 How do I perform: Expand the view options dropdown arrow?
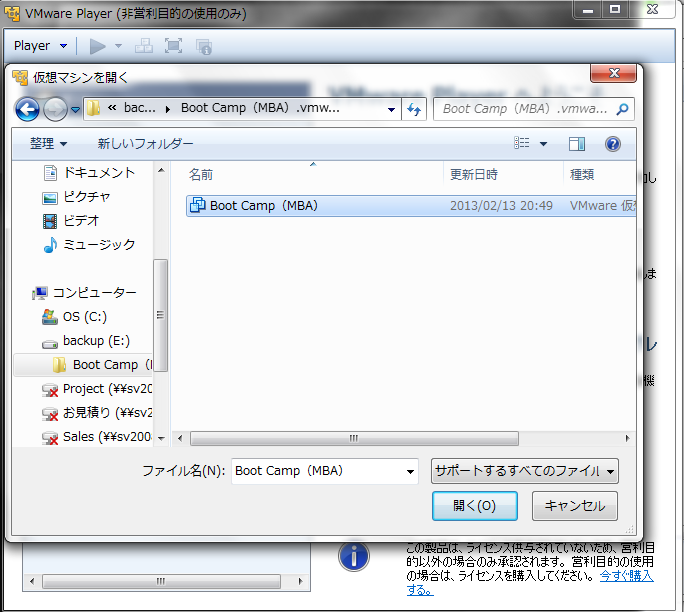[x=543, y=144]
